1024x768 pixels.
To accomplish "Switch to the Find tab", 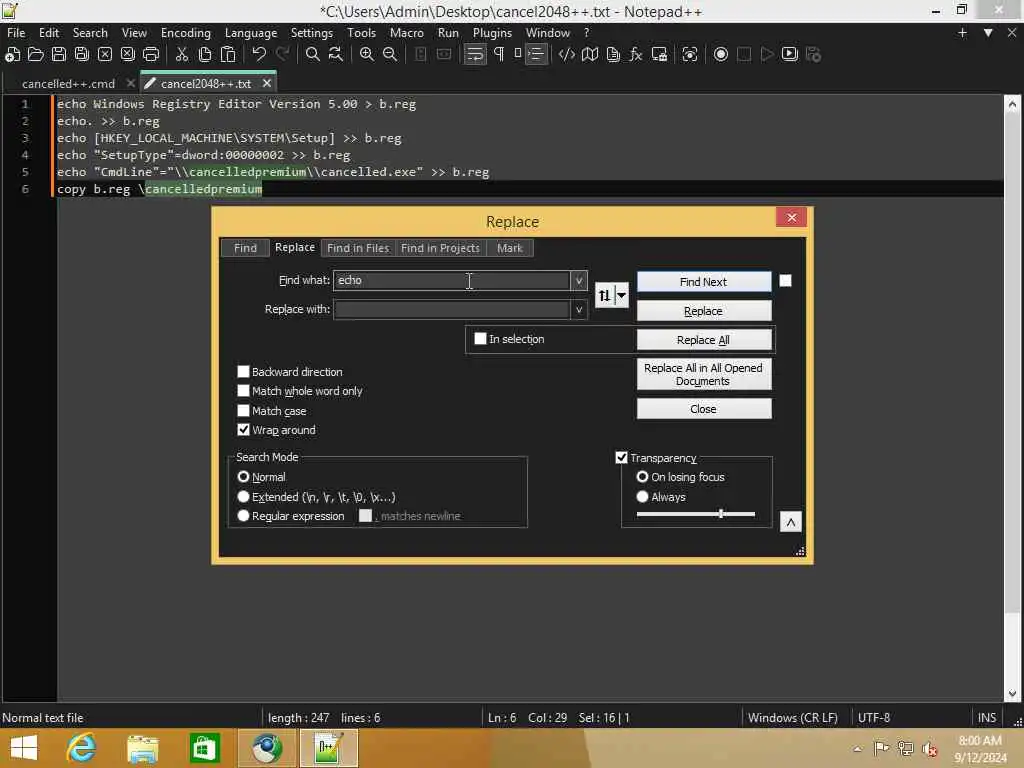I will 245,248.
